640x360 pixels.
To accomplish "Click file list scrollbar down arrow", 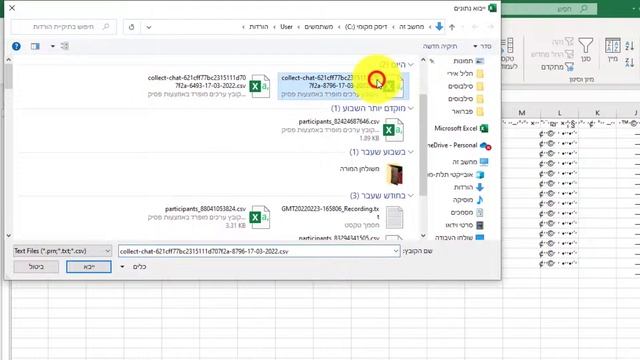I will pos(8,236).
